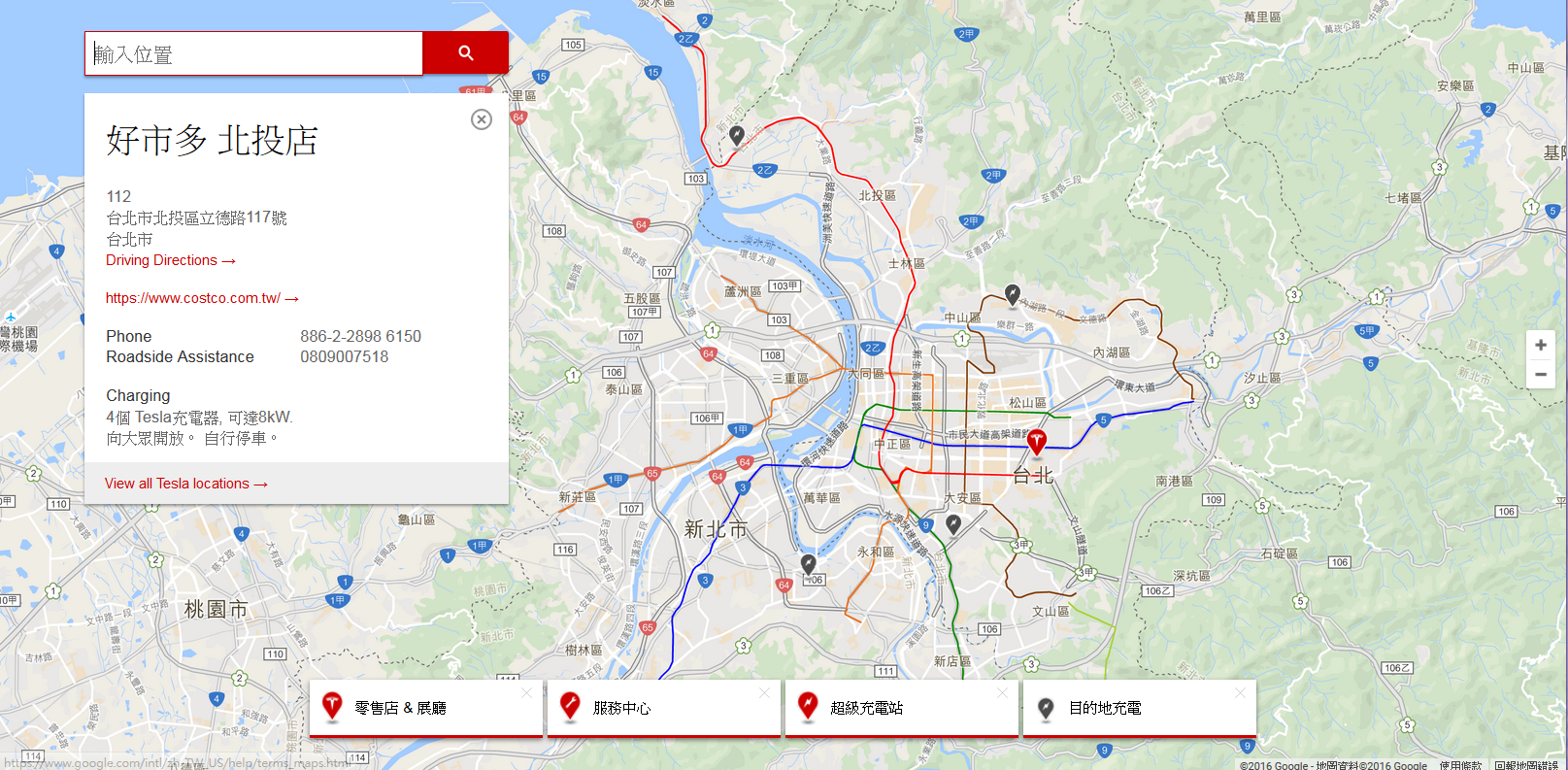Dismiss the 零售店 & 展廳 filter with its X

point(526,692)
